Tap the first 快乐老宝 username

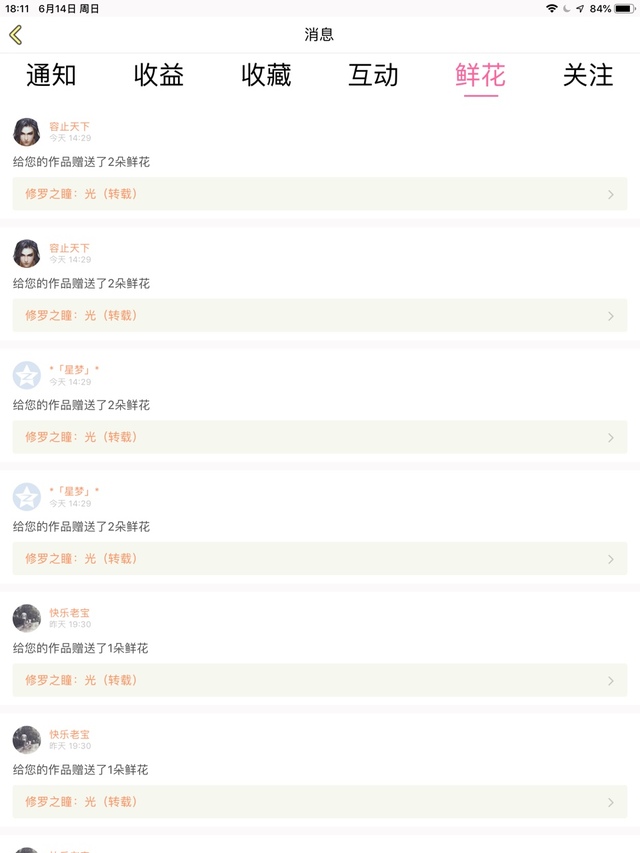click(x=70, y=613)
